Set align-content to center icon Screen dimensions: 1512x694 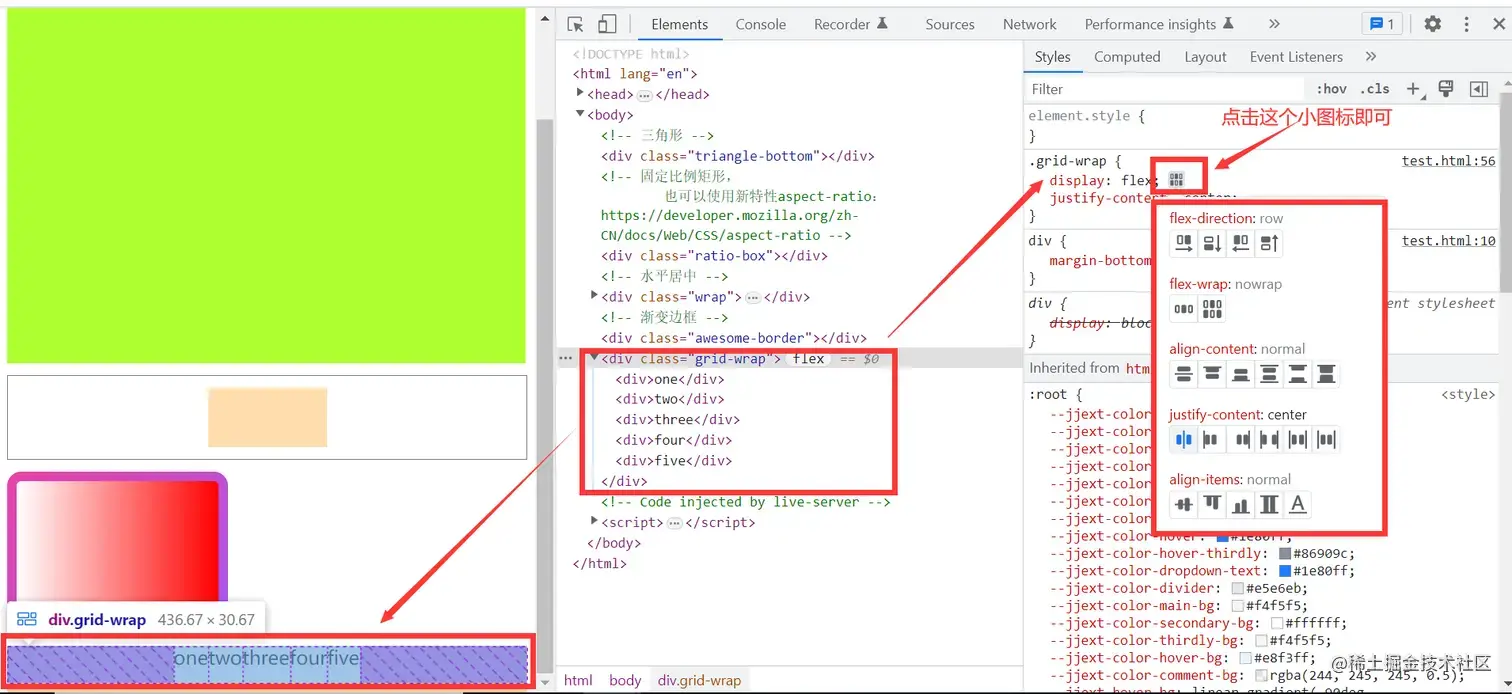(x=1184, y=374)
